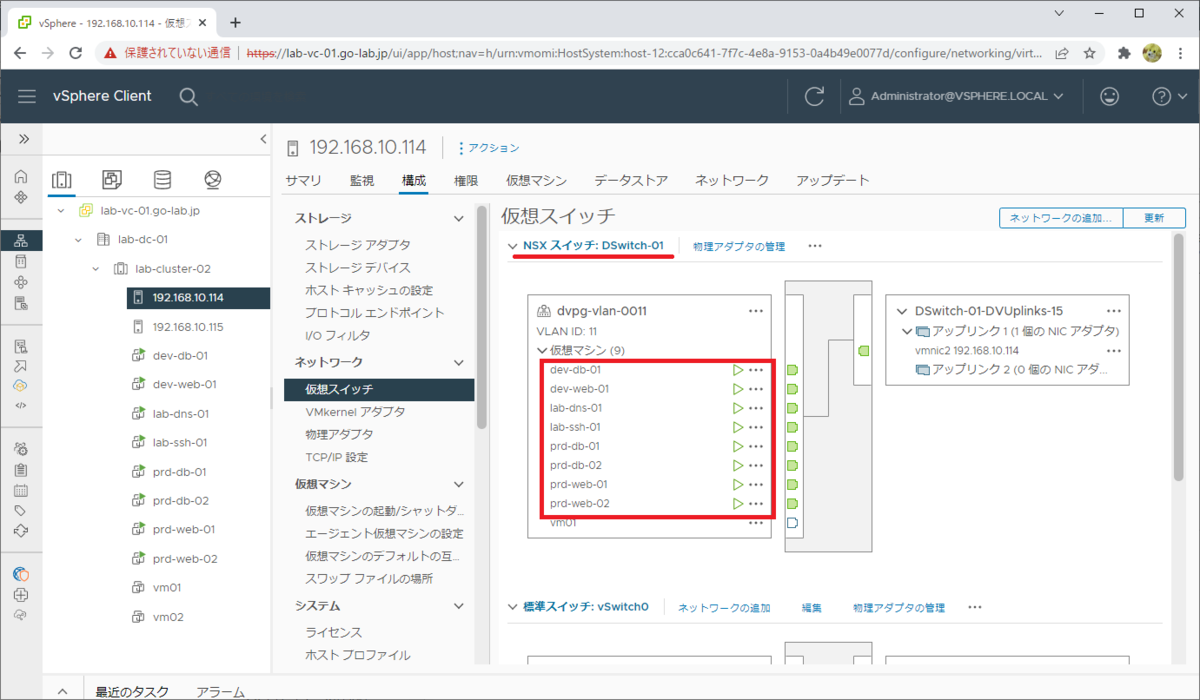The width and height of the screenshot is (1200, 700).
Task: Open ellipsis menu beside DSwitch-01 header
Action: tap(815, 246)
